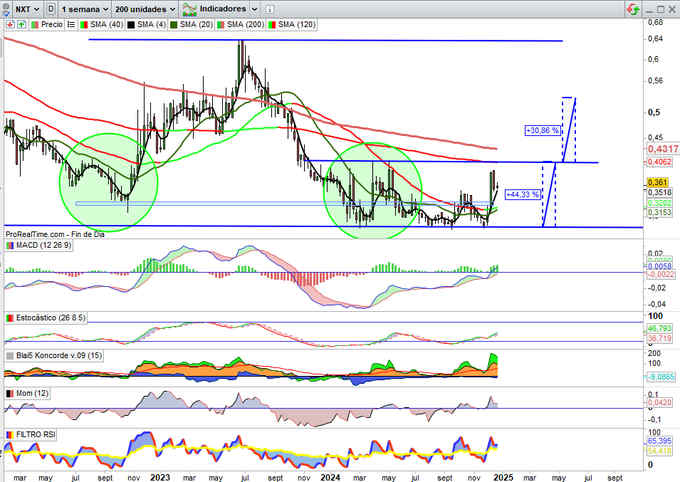Open the MACD (12 26 9) panel label
The height and width of the screenshot is (482, 680).
coord(44,246)
